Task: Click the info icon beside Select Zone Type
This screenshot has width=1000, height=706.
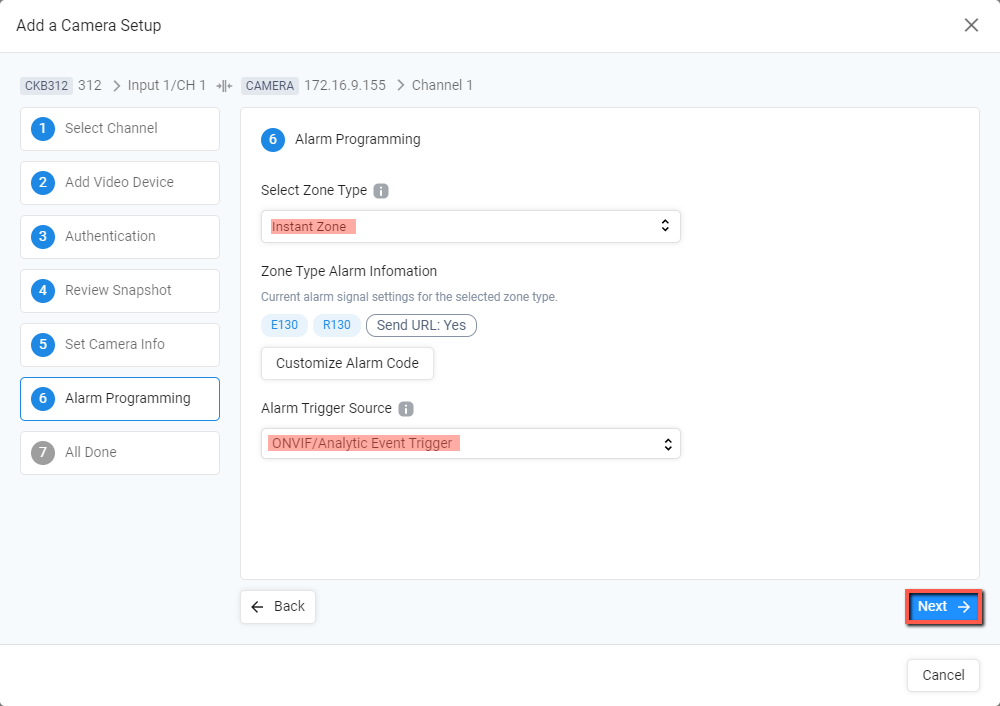Action: click(381, 191)
